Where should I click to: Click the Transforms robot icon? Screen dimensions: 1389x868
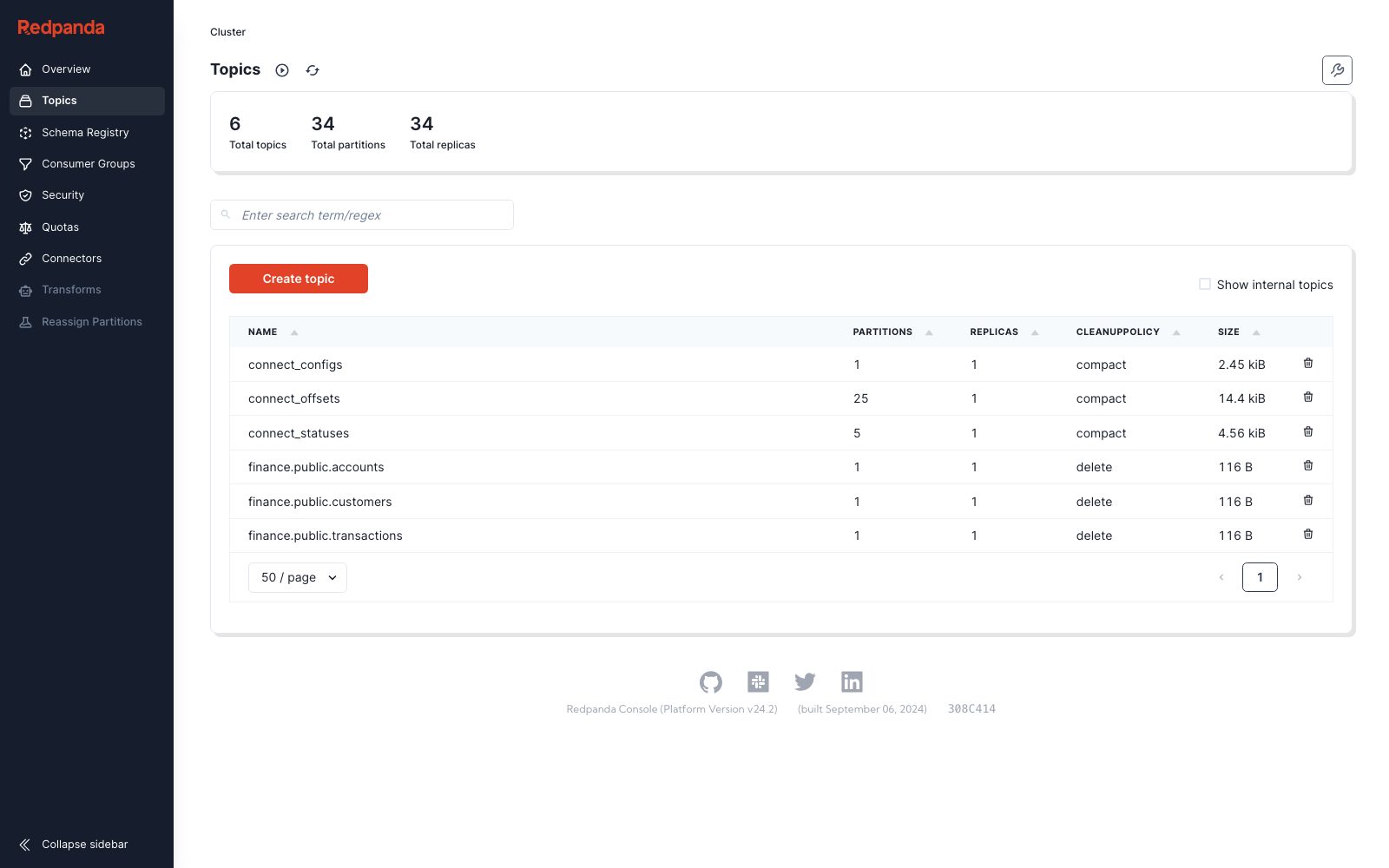pos(25,290)
